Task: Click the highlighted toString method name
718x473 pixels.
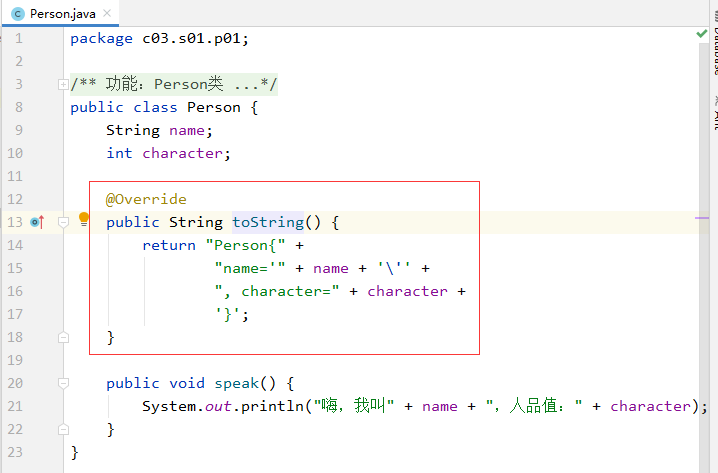Action: (268, 223)
